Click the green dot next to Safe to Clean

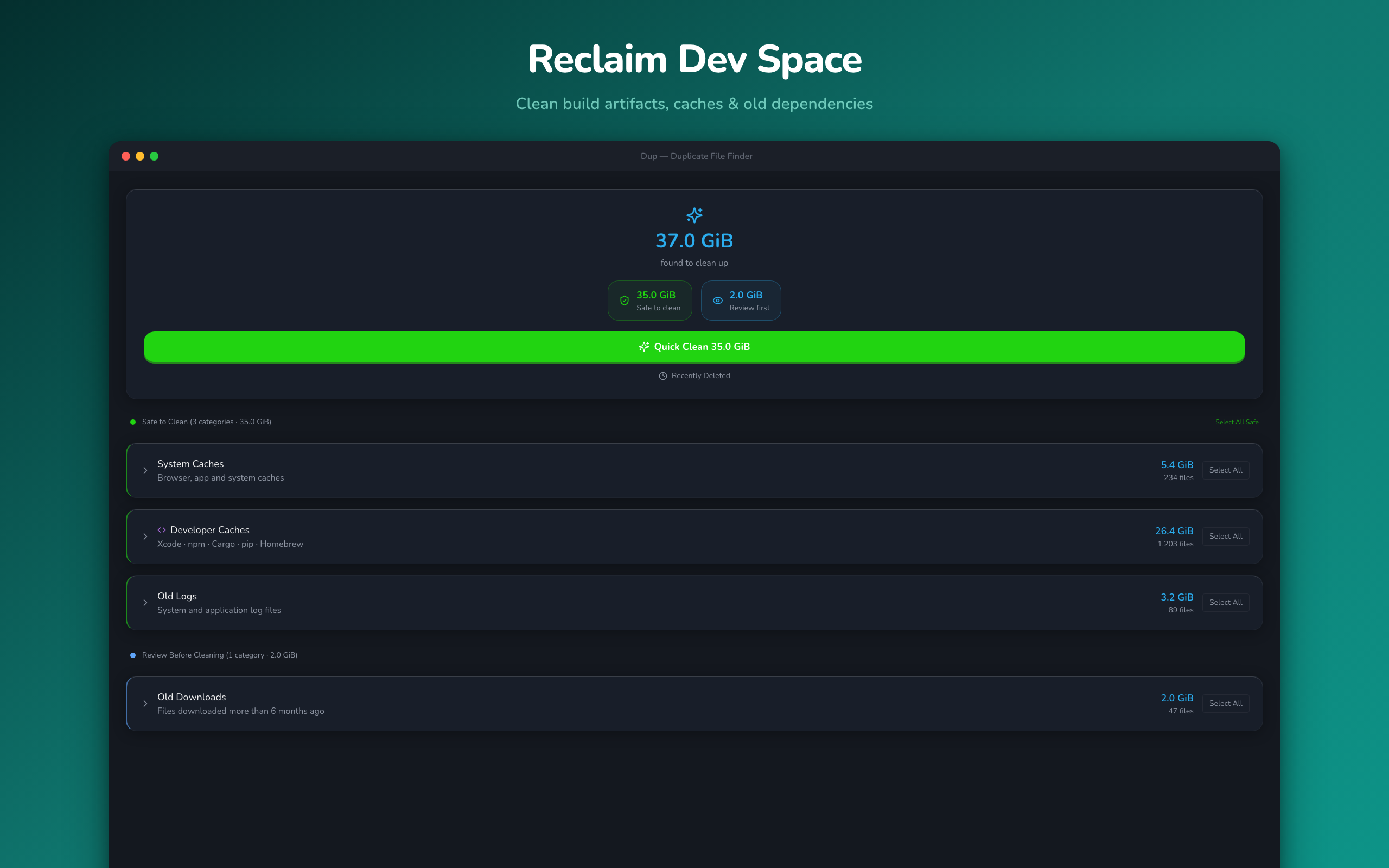pyautogui.click(x=132, y=422)
